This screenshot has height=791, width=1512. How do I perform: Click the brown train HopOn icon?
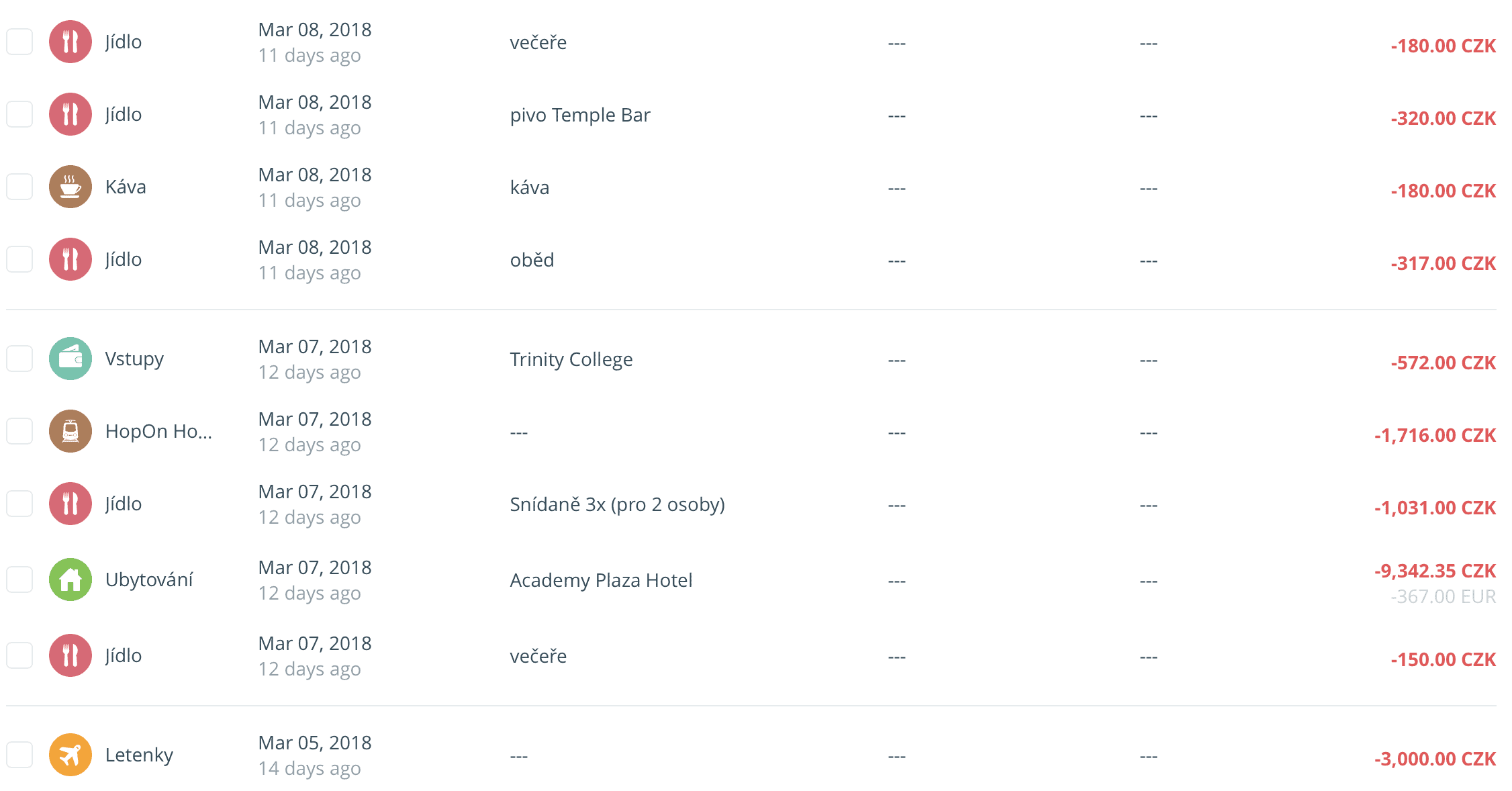(x=70, y=431)
